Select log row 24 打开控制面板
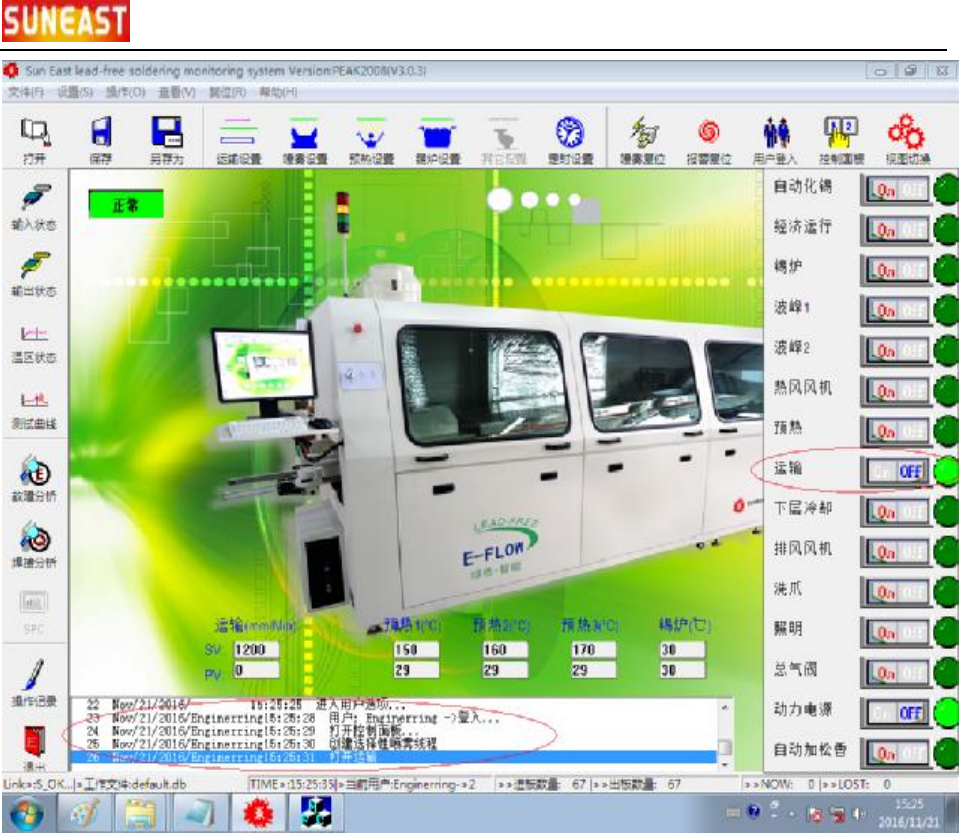The width and height of the screenshot is (959, 833). click(394, 731)
